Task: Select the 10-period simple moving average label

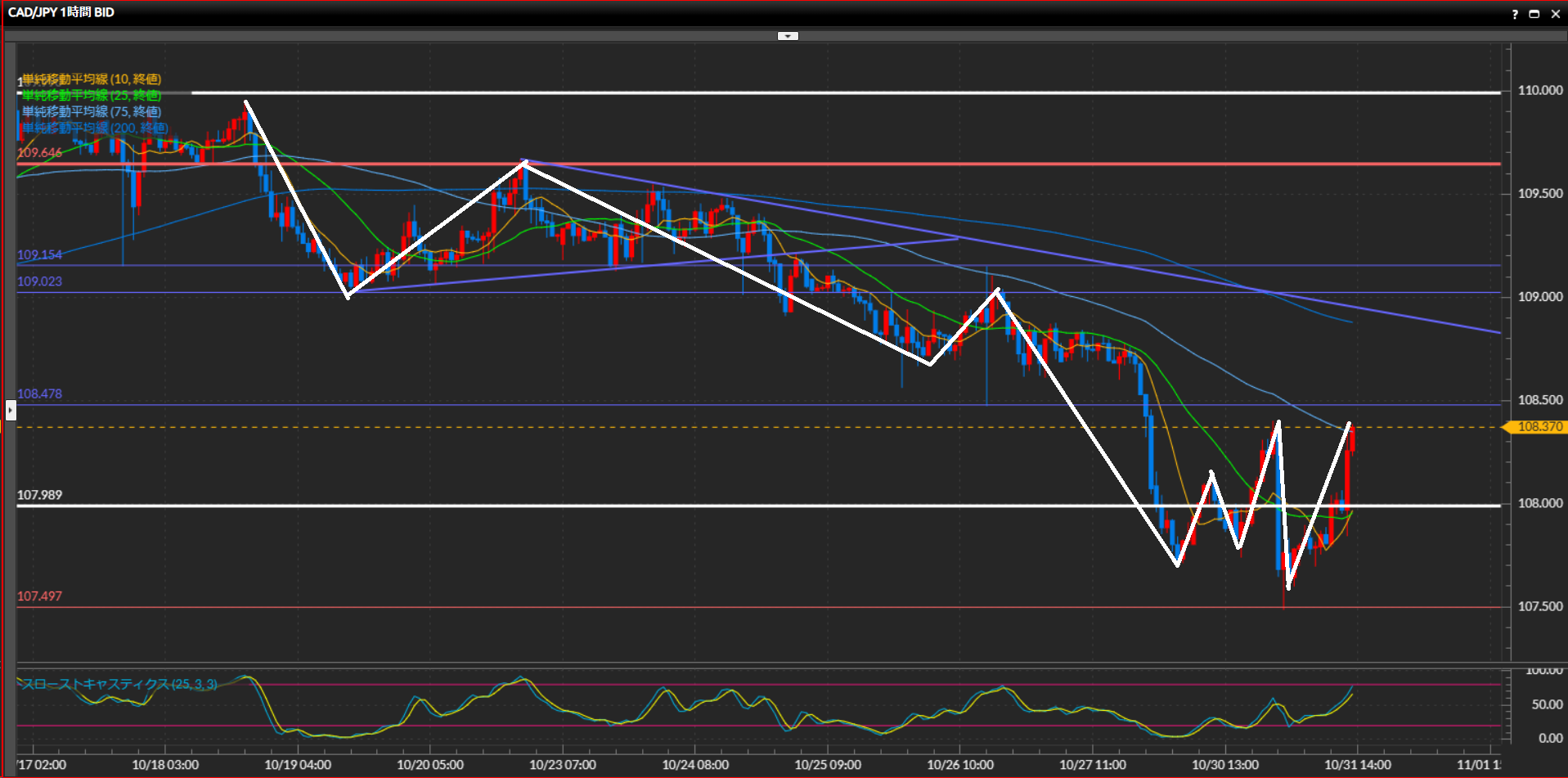Action: click(91, 79)
